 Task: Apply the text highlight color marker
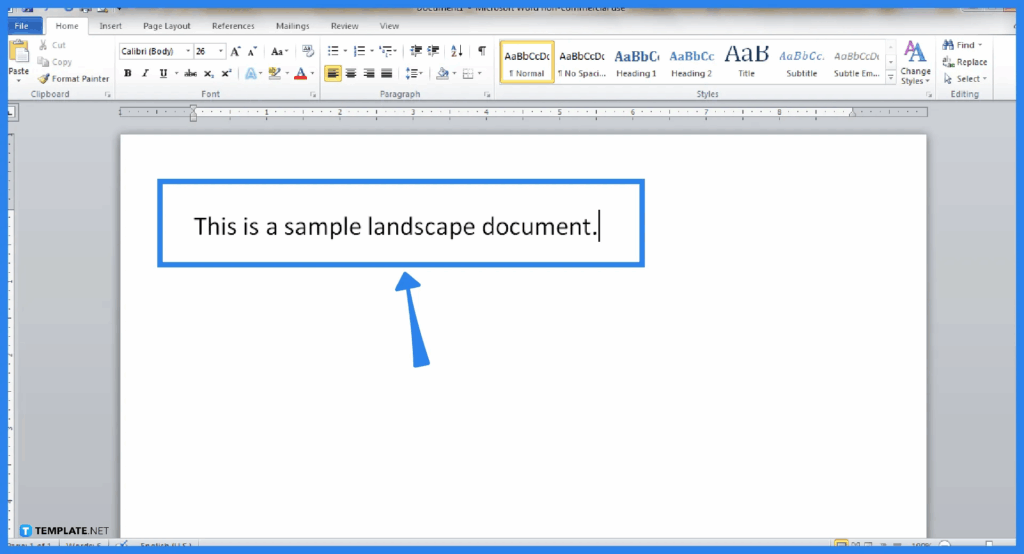[275, 74]
